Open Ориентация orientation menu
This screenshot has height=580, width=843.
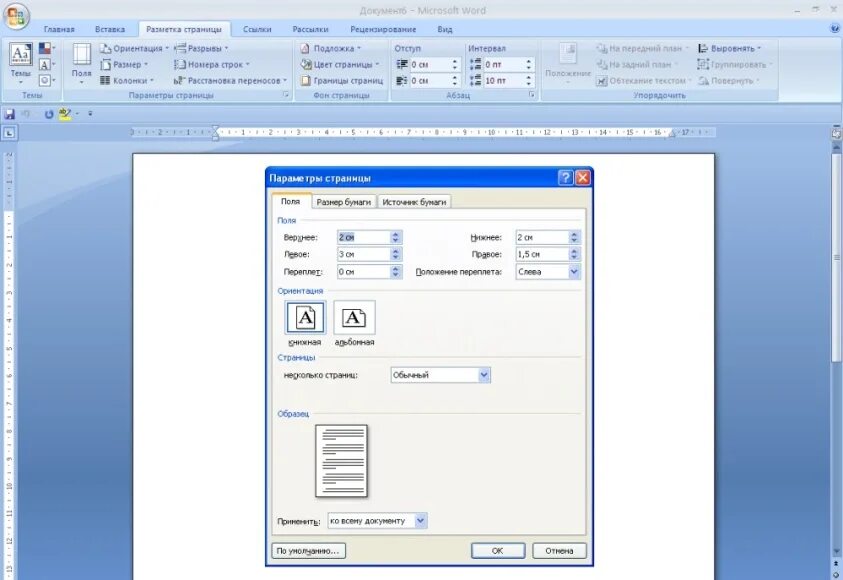(x=134, y=48)
